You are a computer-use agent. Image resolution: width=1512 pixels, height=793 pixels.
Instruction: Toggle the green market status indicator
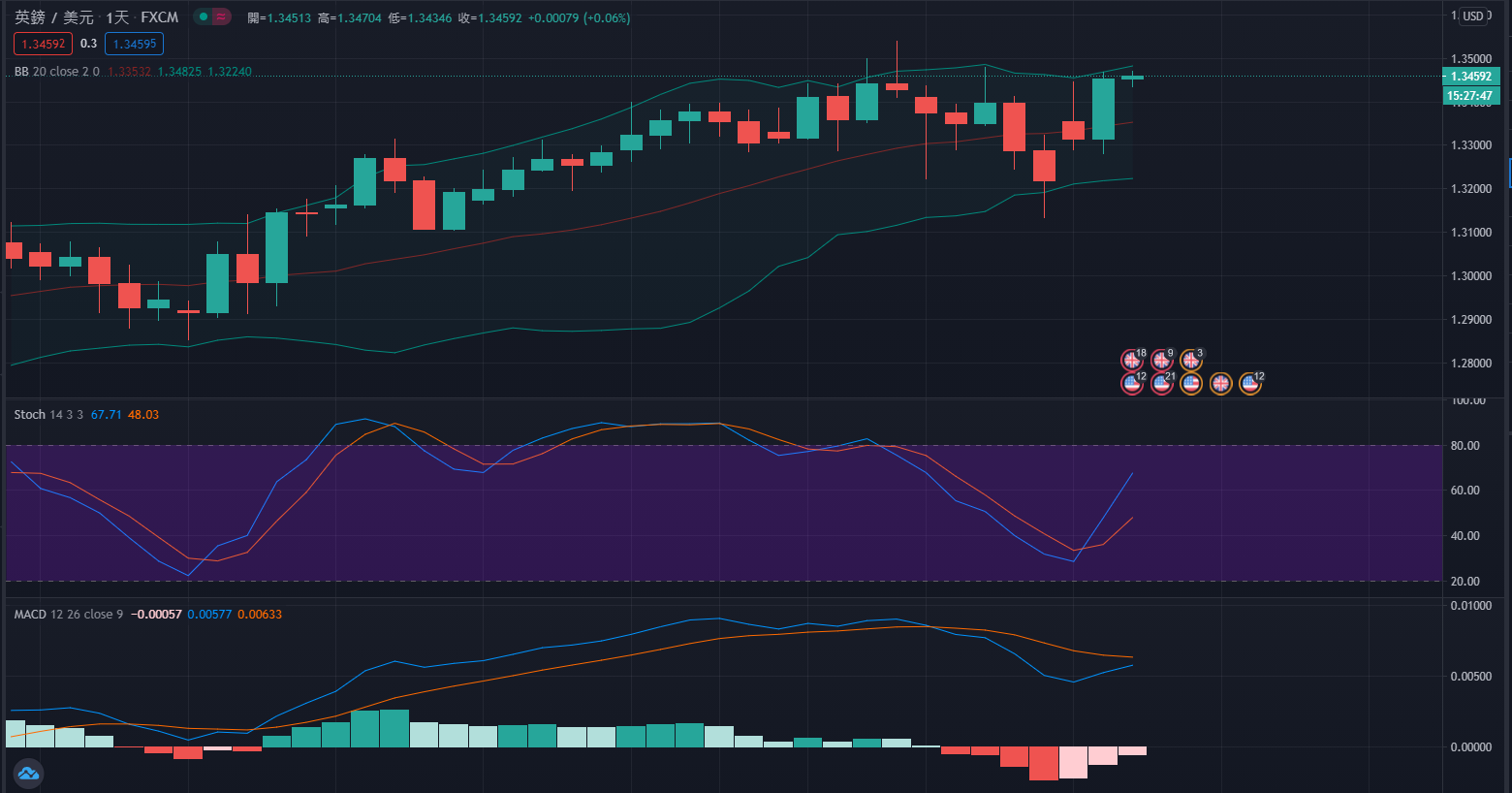pos(203,17)
